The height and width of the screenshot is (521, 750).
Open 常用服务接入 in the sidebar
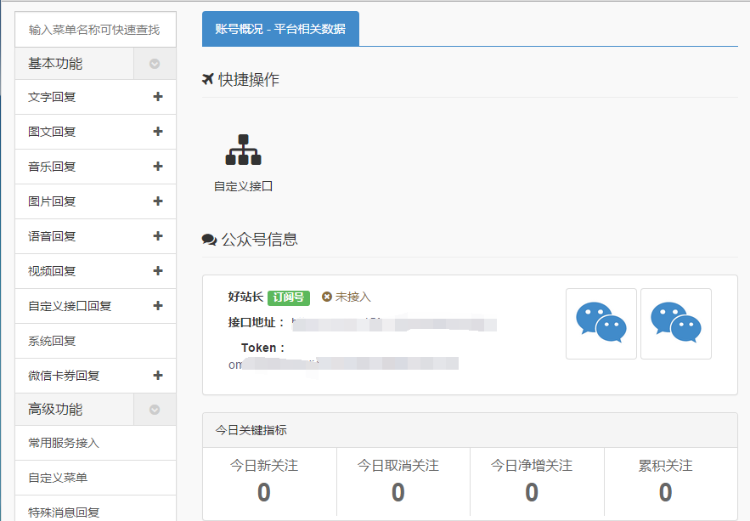[x=96, y=443]
